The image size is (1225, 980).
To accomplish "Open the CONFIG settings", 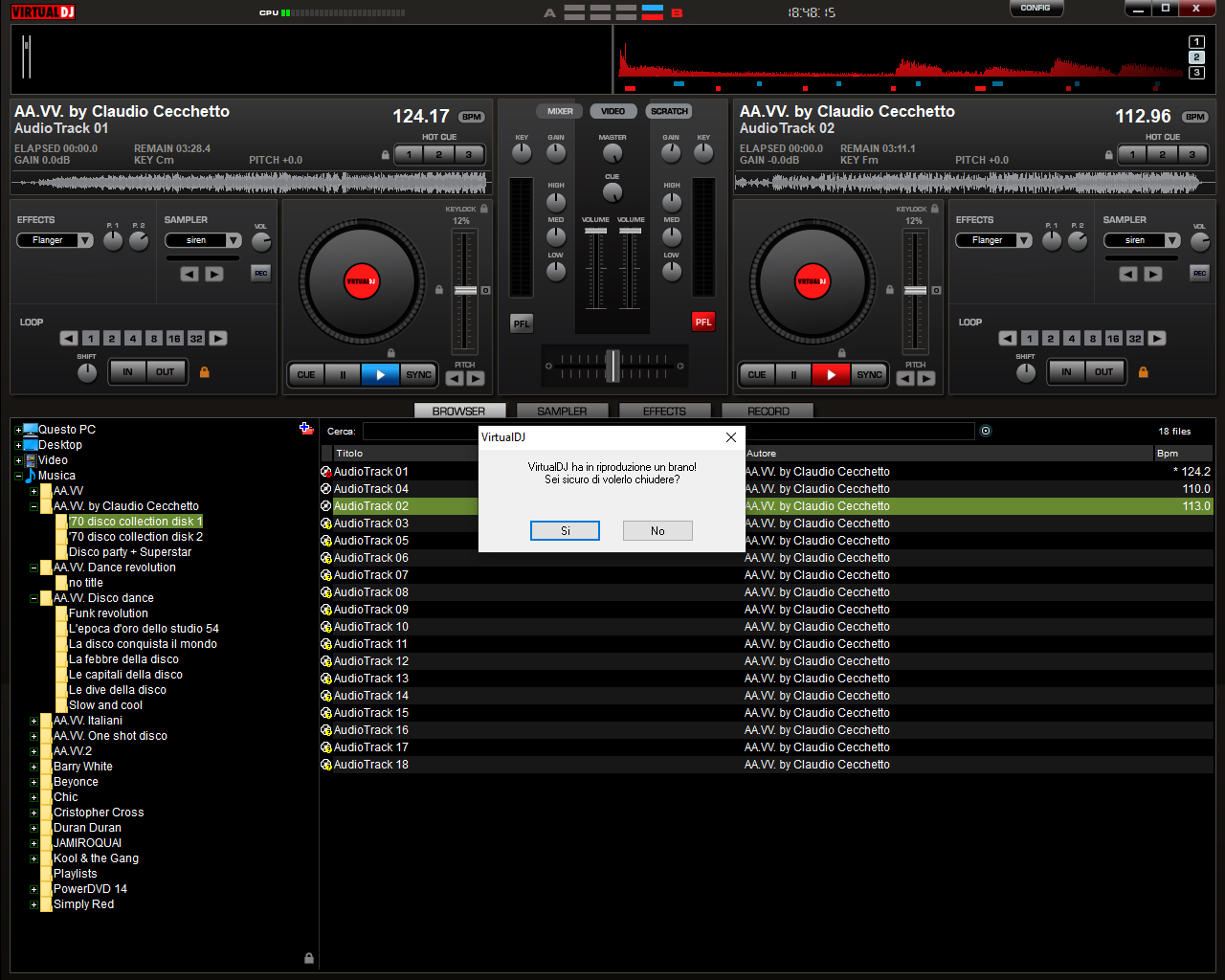I will pyautogui.click(x=1036, y=8).
